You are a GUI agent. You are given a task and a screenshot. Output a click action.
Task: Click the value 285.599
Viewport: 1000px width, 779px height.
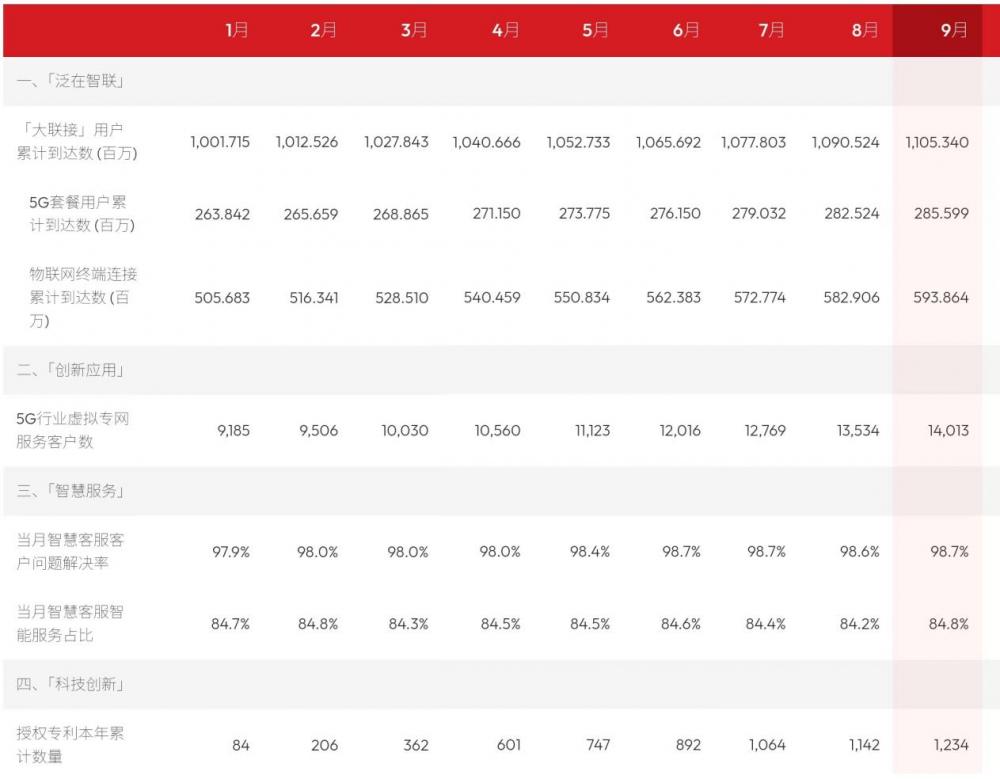[x=941, y=214]
